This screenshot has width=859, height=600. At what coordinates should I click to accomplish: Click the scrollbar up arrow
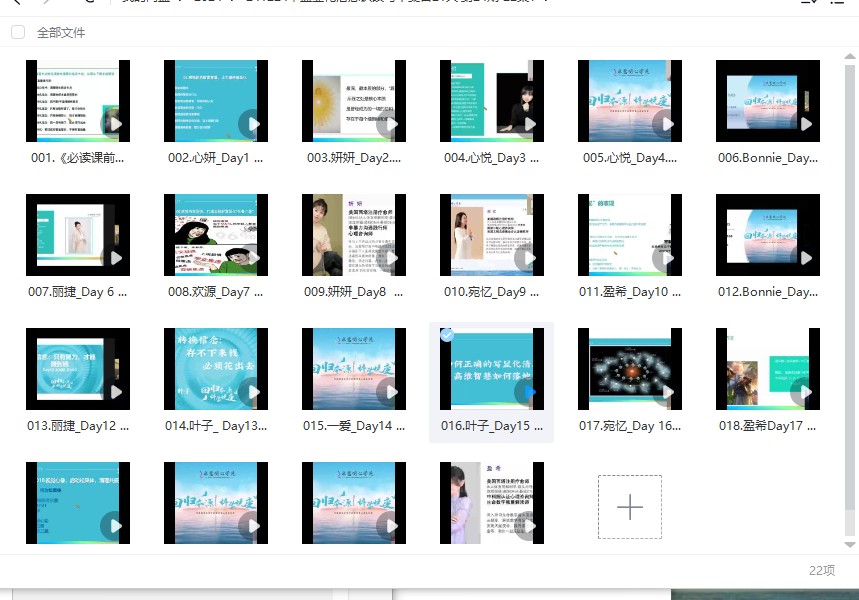coord(851,52)
